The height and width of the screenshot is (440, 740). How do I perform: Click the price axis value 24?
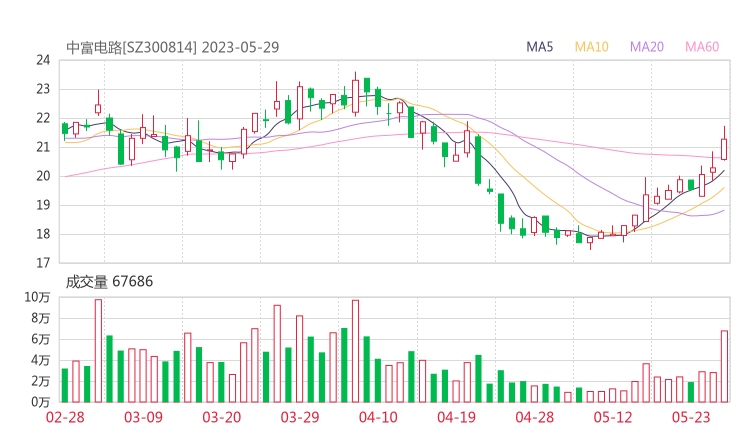42,60
